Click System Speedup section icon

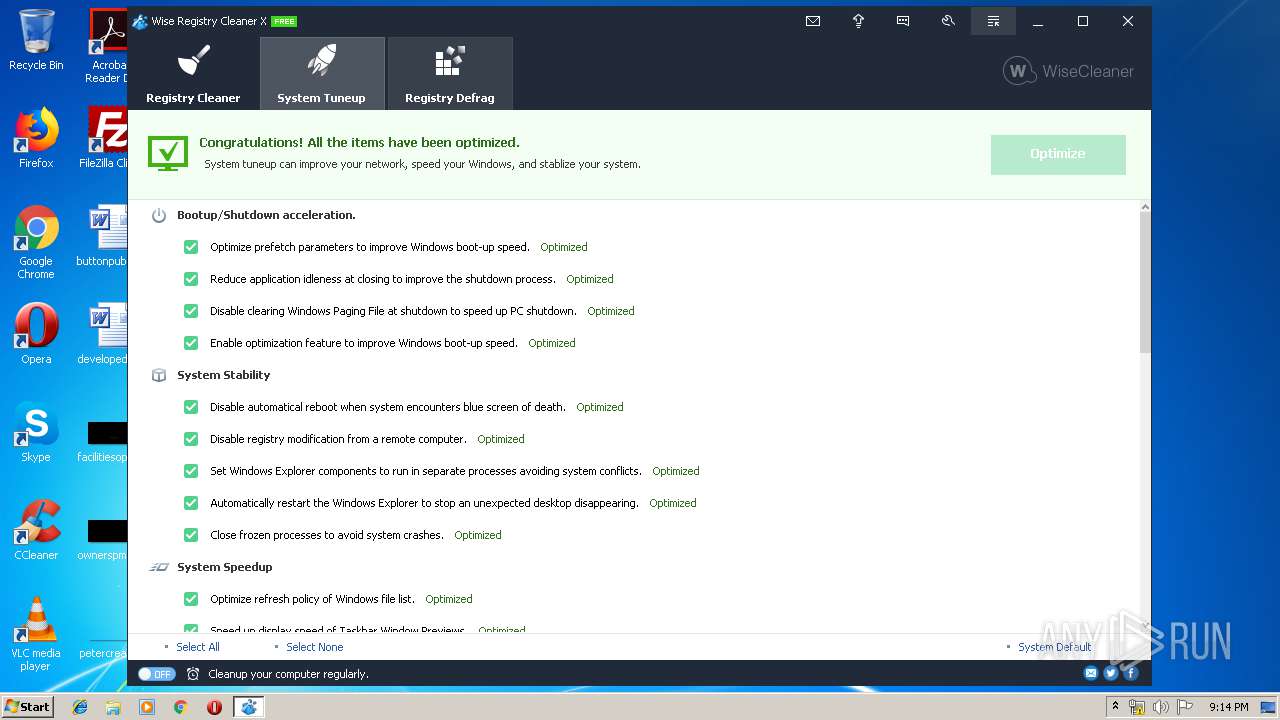(159, 567)
